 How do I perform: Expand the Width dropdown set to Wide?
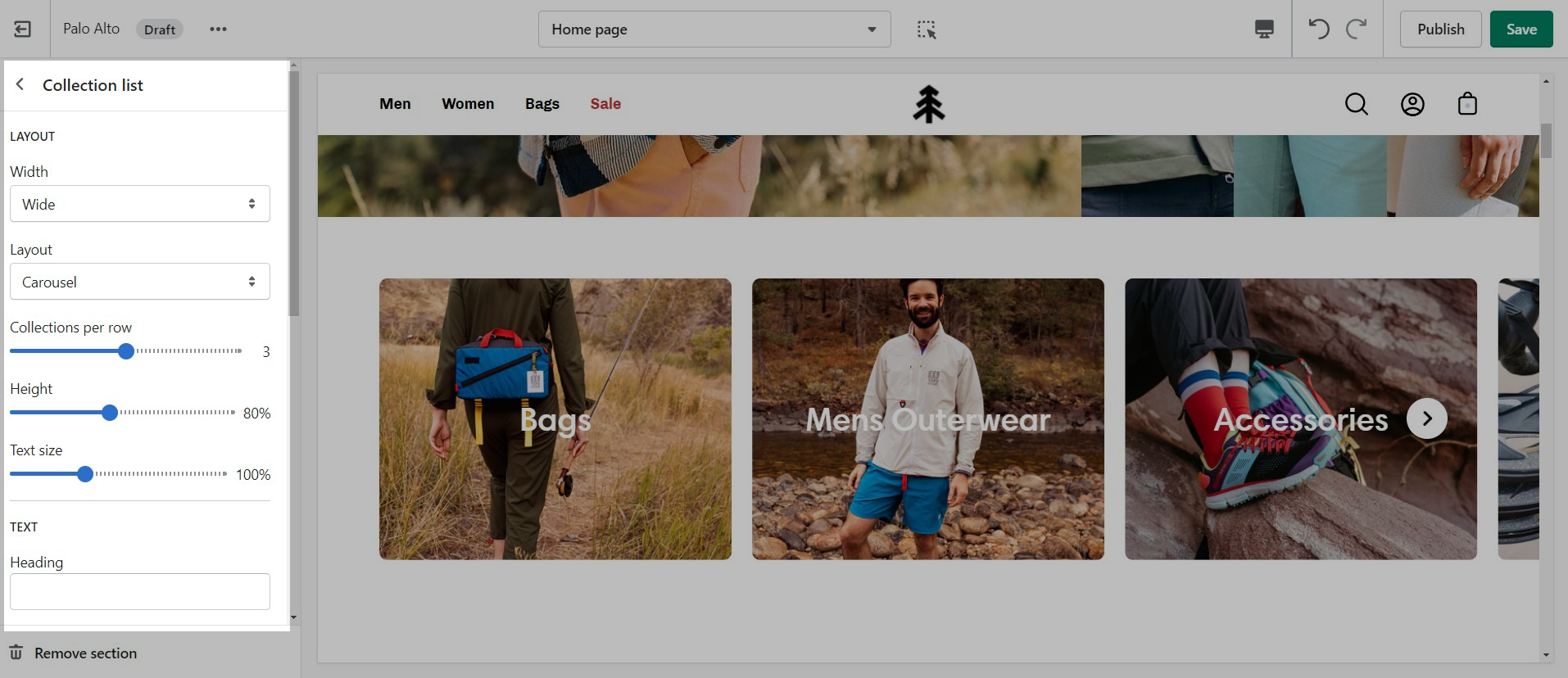140,204
